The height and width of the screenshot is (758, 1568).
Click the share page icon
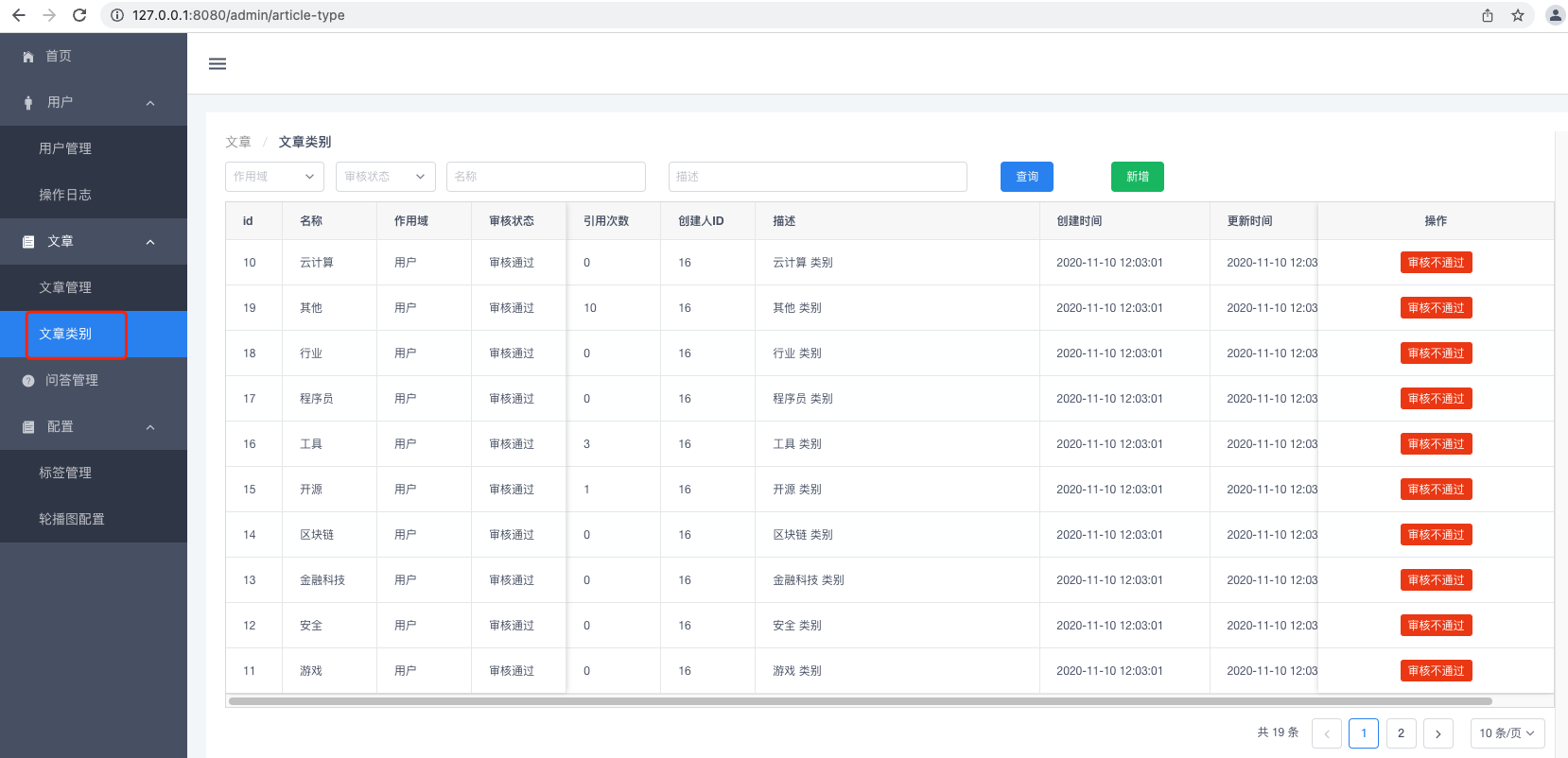click(x=1488, y=15)
